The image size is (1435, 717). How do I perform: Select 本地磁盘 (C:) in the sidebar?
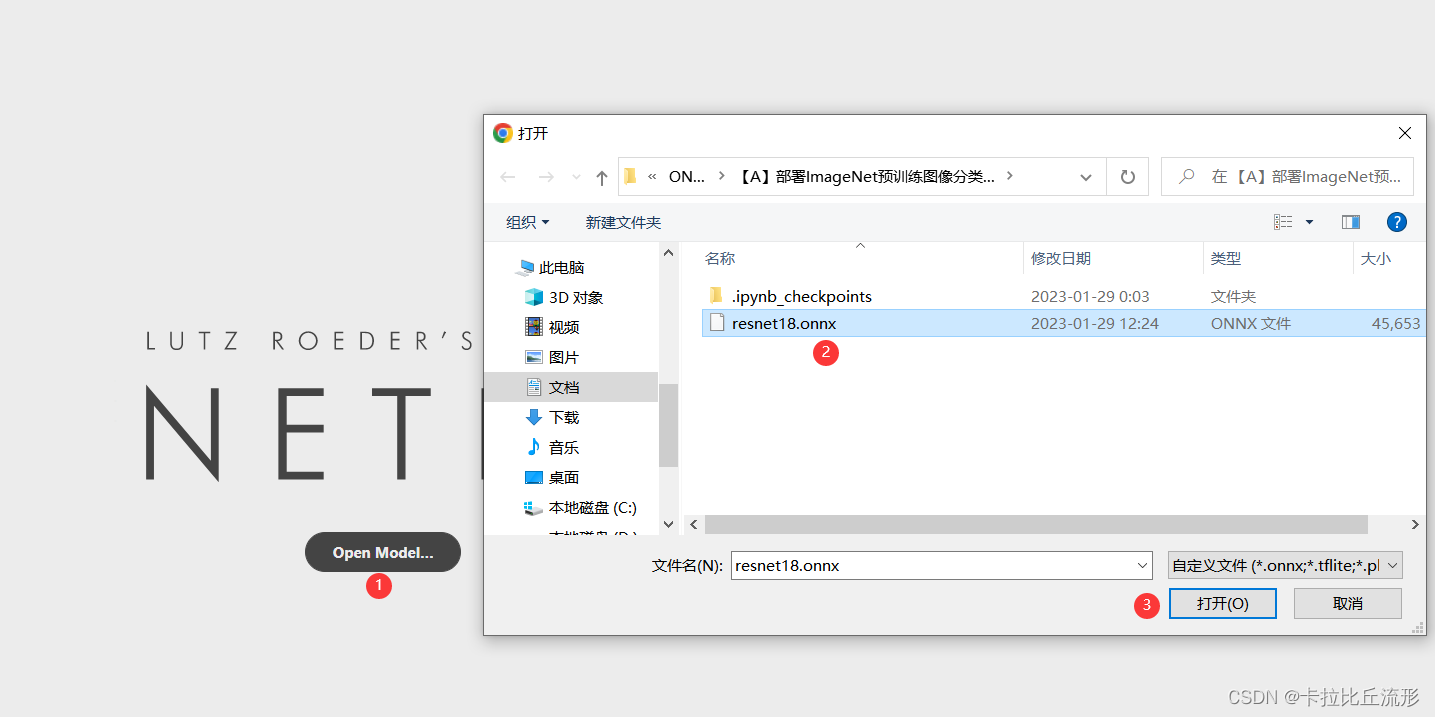click(581, 507)
